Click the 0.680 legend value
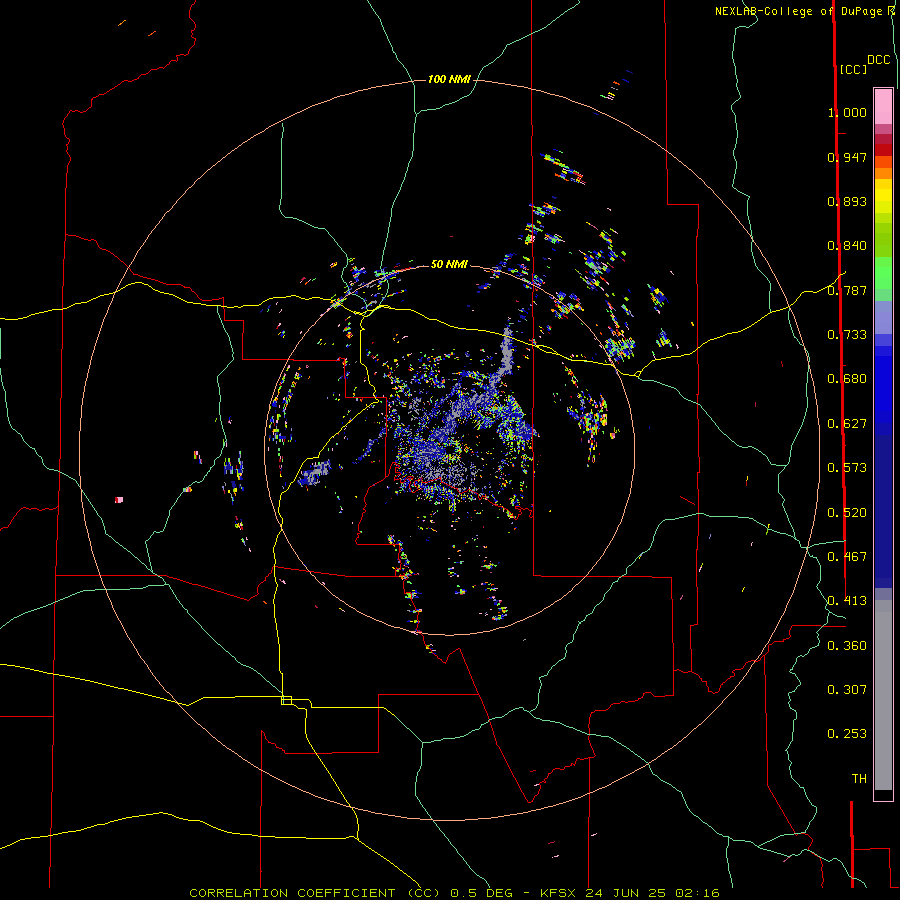 (847, 379)
